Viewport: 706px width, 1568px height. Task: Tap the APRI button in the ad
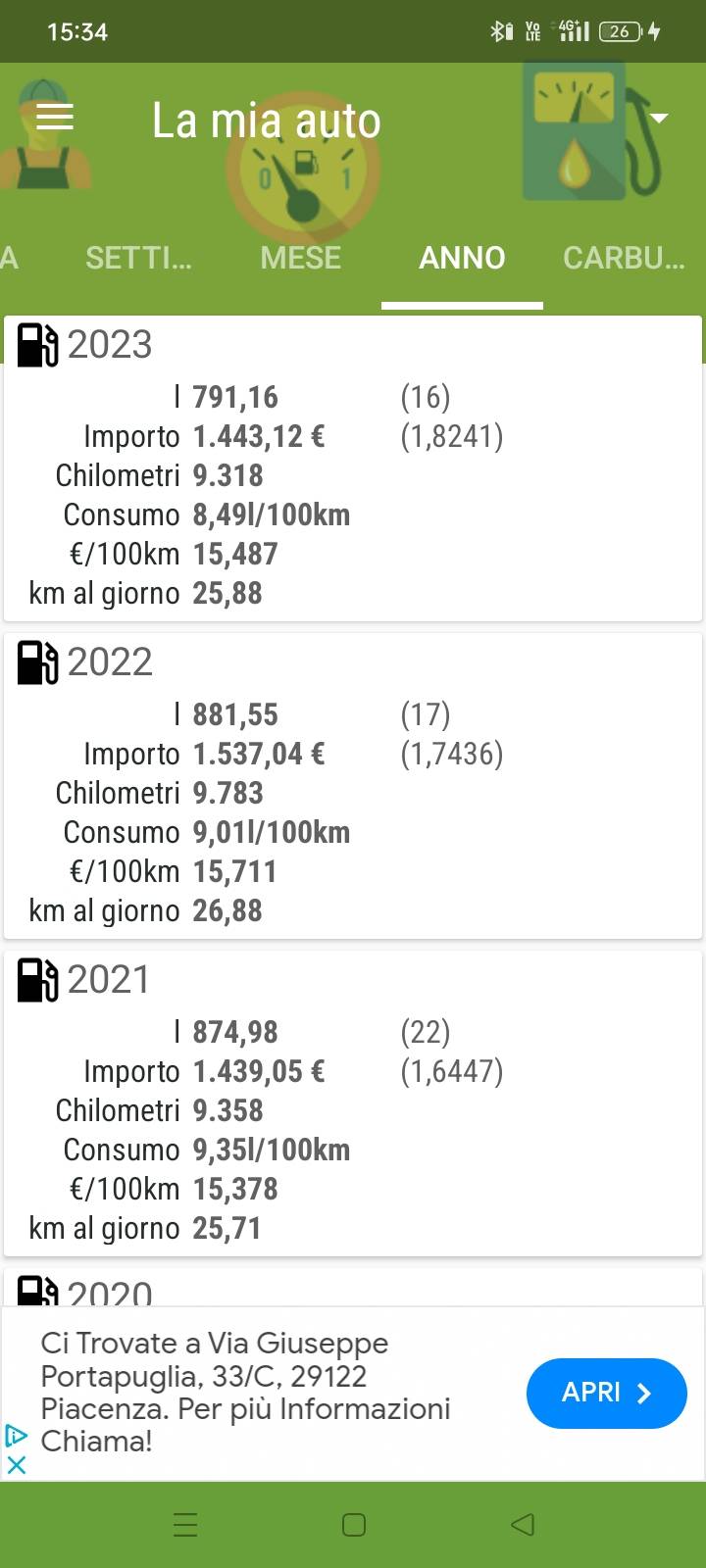point(607,1393)
